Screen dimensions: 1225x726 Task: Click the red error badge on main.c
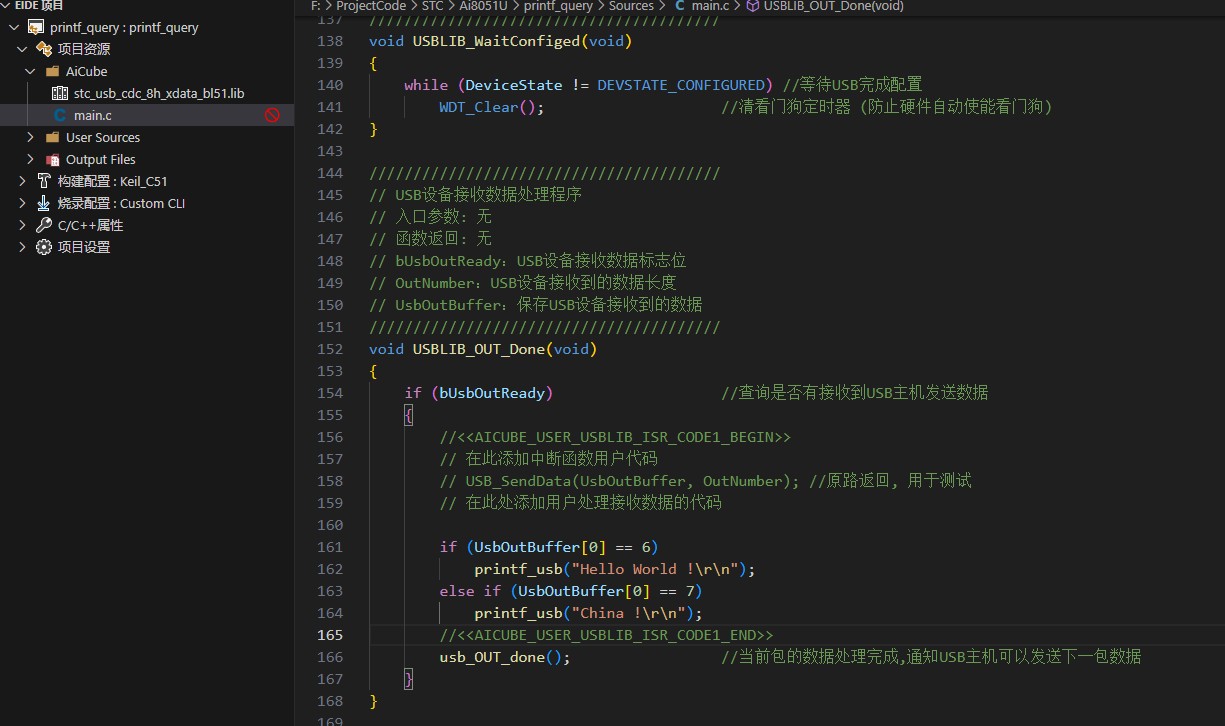(271, 115)
